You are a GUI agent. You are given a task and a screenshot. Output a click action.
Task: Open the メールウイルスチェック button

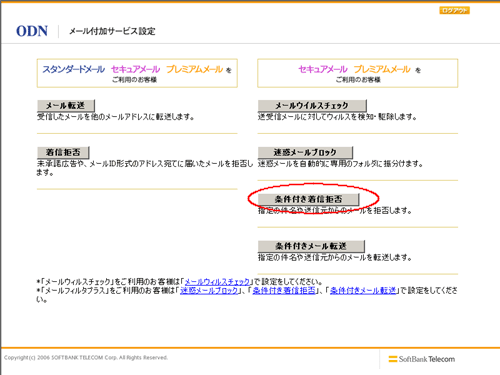coord(312,106)
